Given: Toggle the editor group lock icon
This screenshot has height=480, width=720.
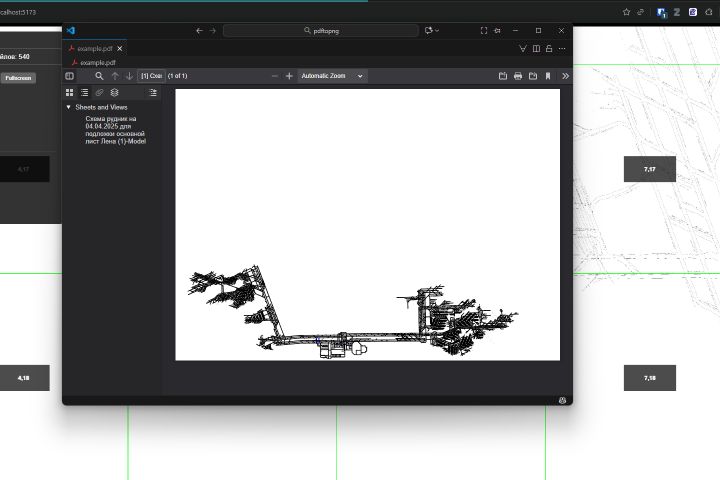Looking at the screenshot, I should pyautogui.click(x=549, y=48).
